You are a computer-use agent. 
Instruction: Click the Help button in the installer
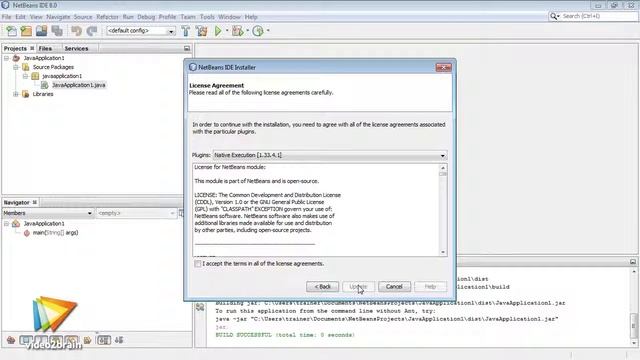click(x=430, y=287)
